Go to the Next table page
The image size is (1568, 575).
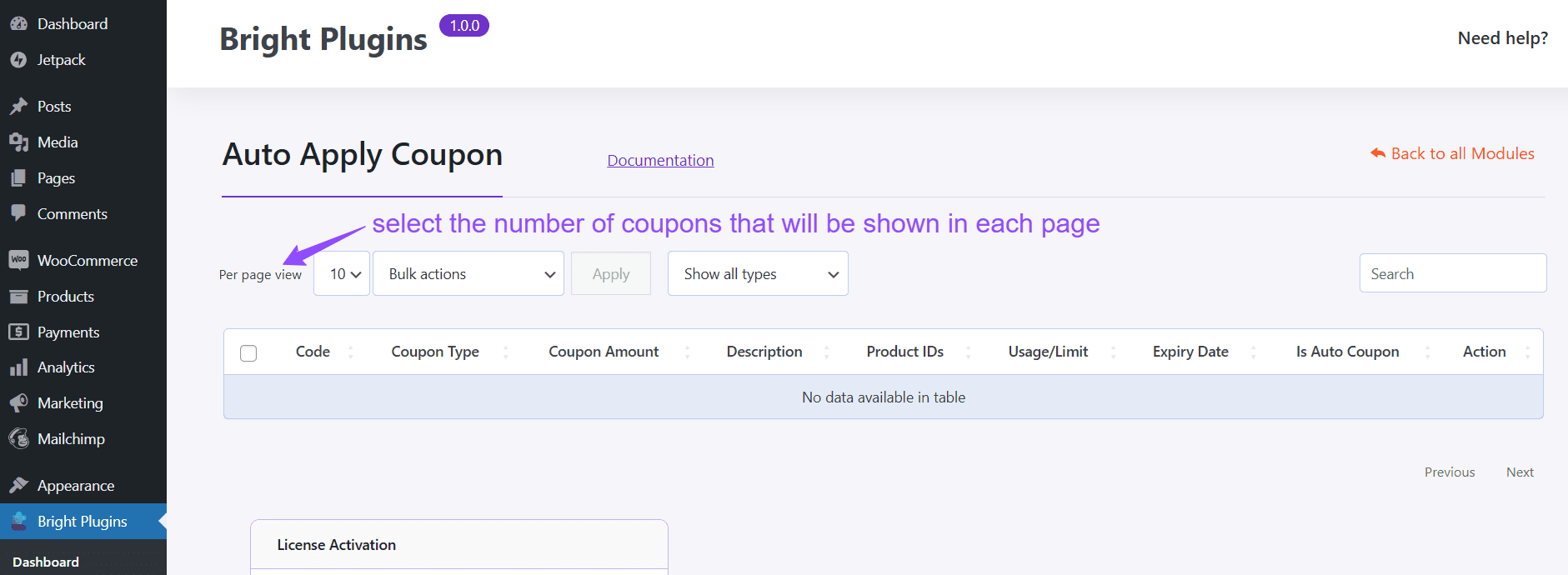[1520, 472]
